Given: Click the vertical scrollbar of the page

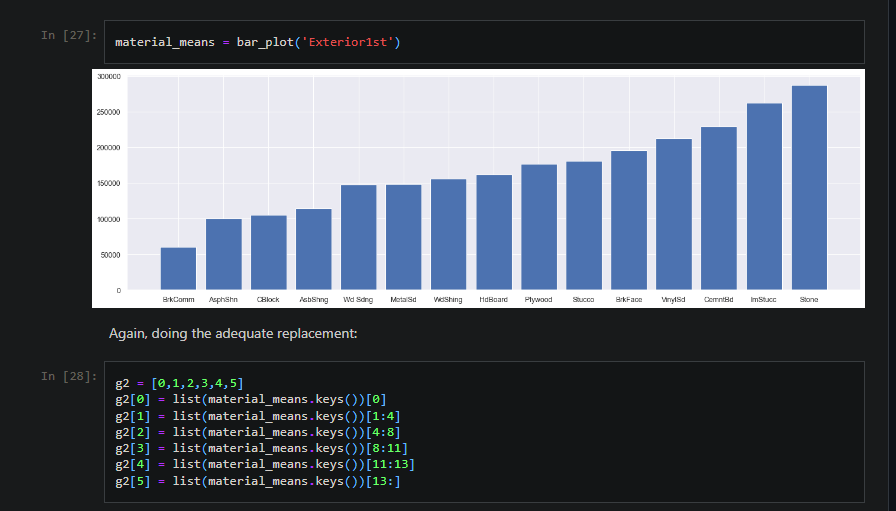Looking at the screenshot, I should 892,256.
